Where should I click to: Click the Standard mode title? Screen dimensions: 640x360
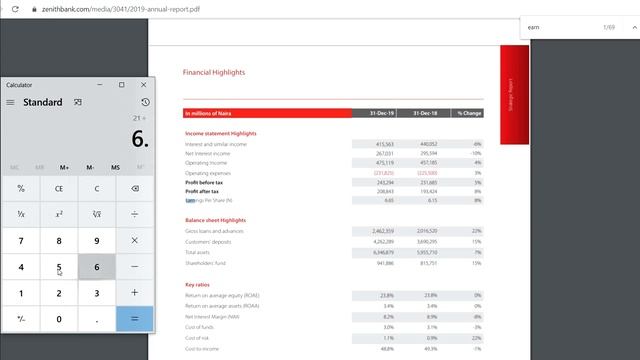tap(43, 102)
